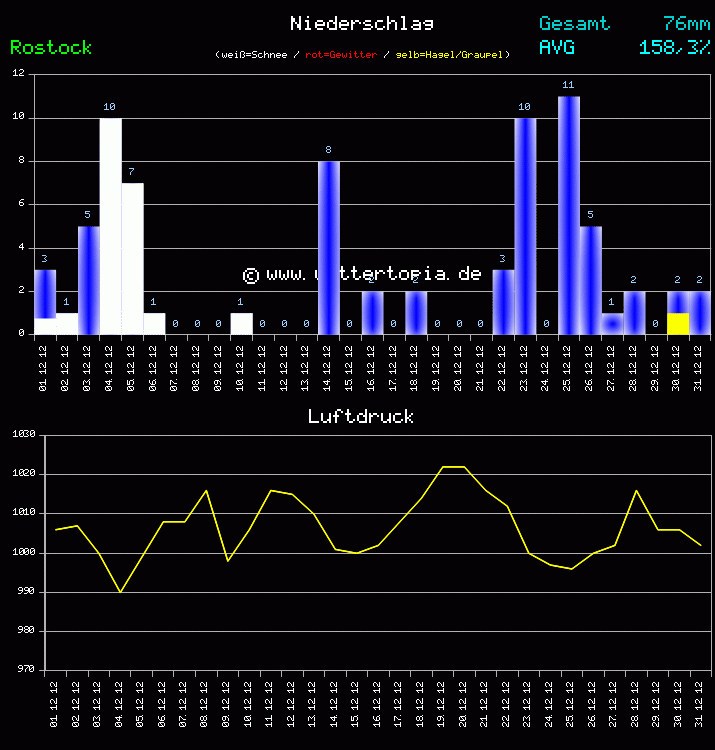Click the white snow bar labeled 10

[x=110, y=226]
